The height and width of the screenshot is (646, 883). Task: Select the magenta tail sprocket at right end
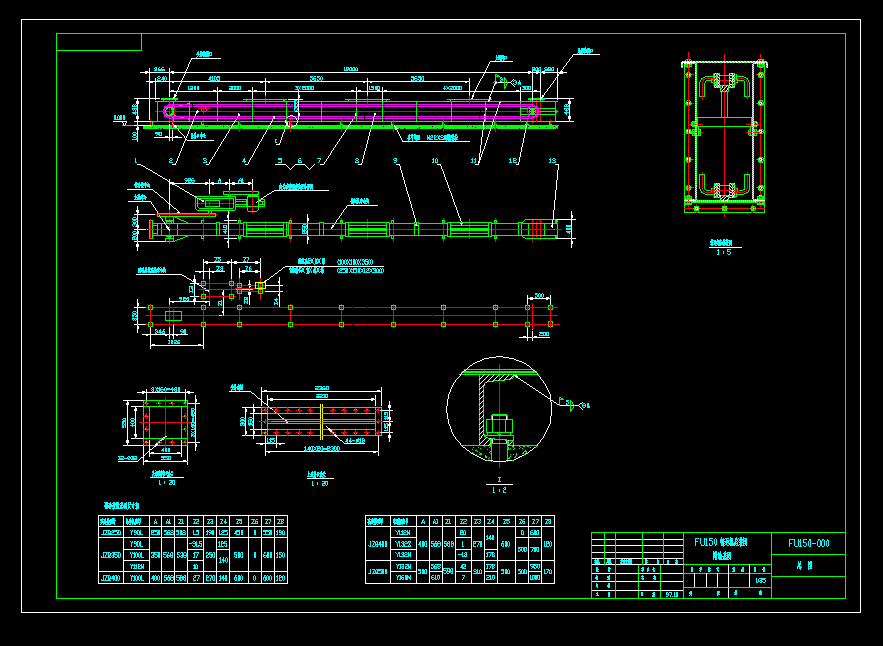pyautogui.click(x=532, y=112)
